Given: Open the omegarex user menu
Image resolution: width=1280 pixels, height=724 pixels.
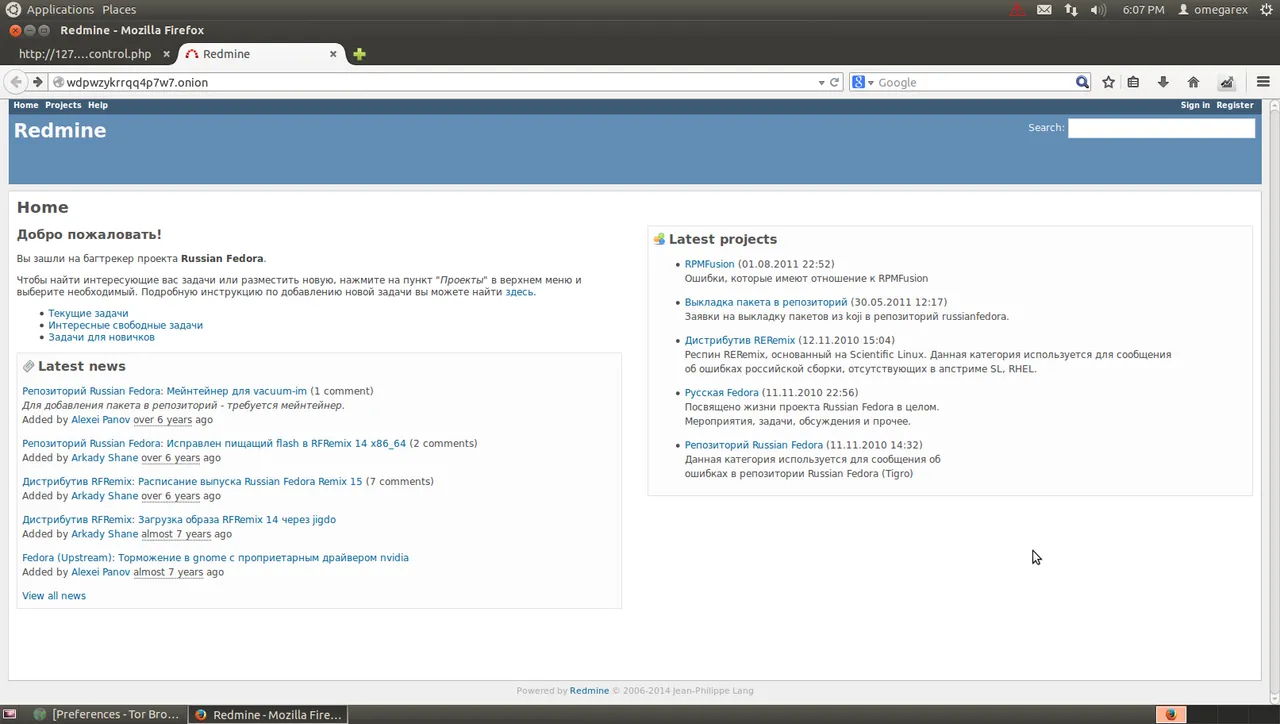Looking at the screenshot, I should coord(1213,10).
